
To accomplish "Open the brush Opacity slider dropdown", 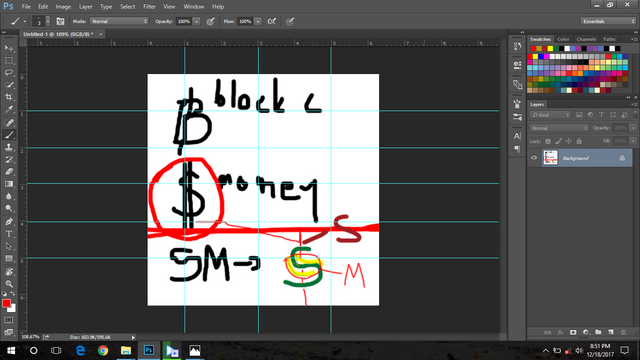I will 196,21.
